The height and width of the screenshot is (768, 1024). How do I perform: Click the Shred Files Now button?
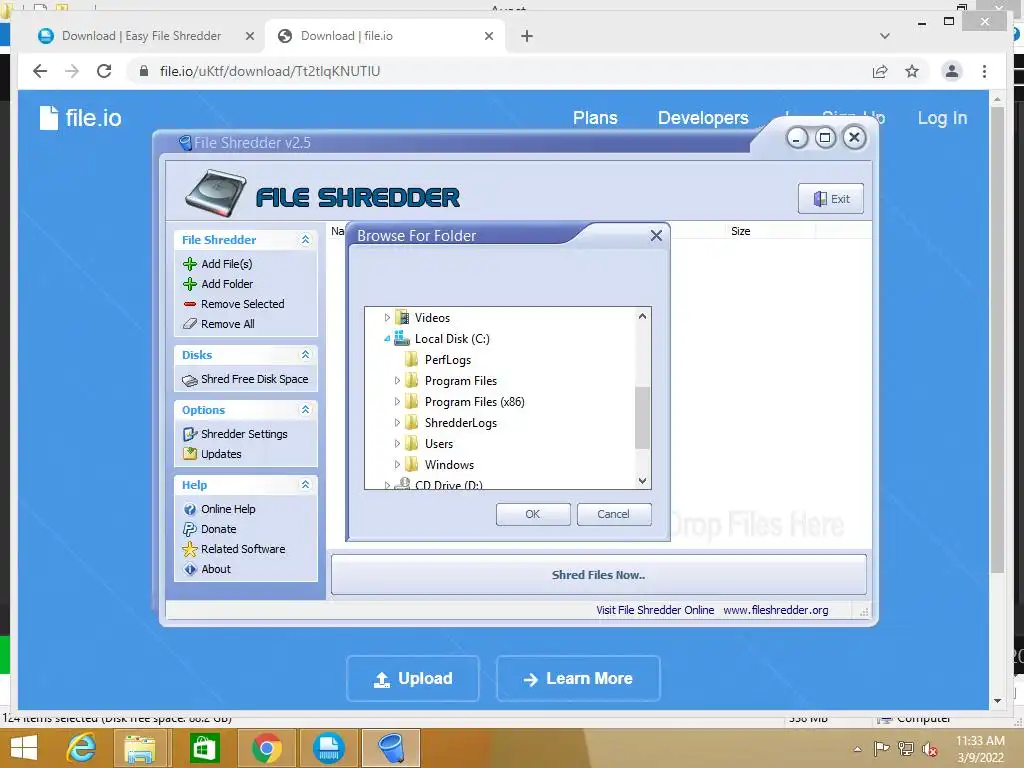coord(599,575)
